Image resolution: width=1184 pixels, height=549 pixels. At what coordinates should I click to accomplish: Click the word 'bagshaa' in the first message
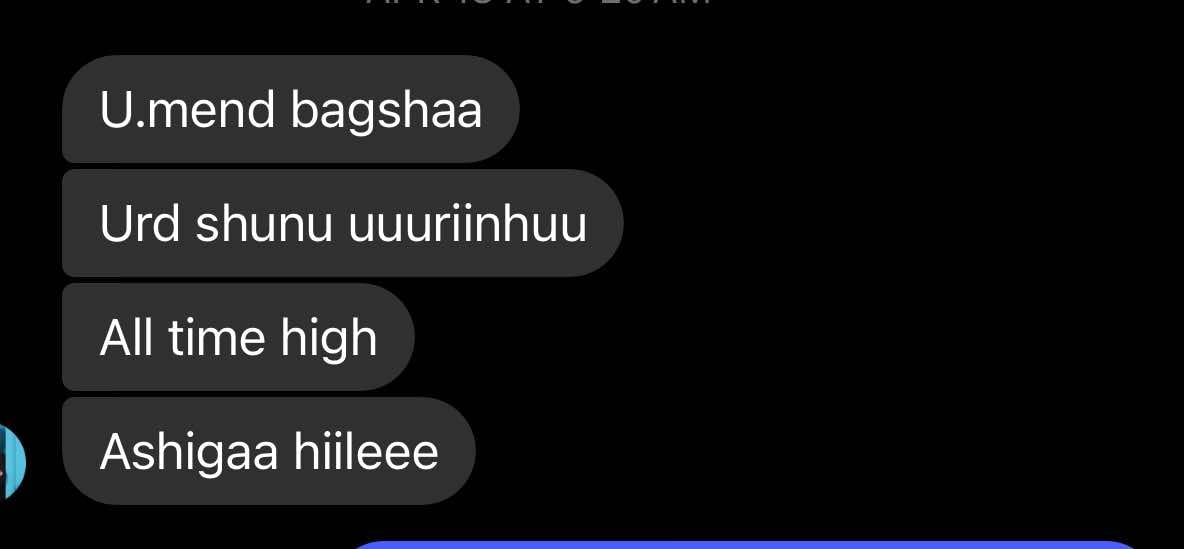tap(387, 111)
